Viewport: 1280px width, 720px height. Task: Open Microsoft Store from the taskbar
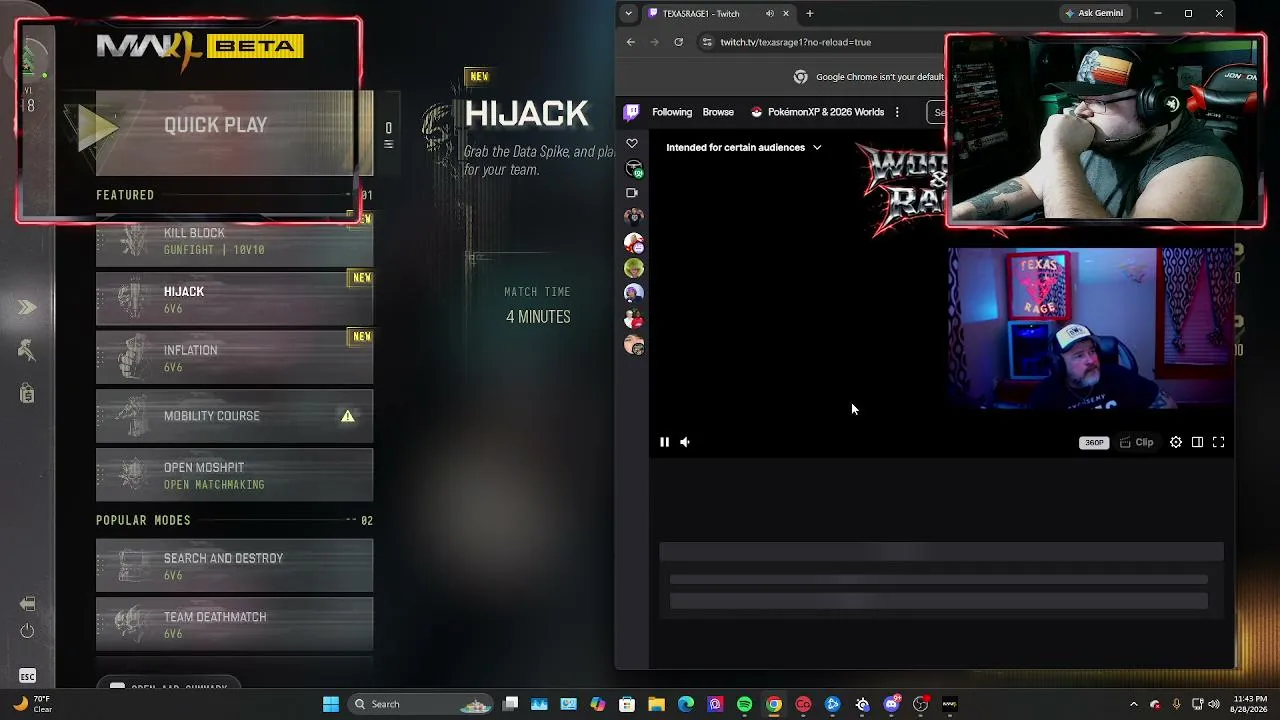click(x=627, y=704)
